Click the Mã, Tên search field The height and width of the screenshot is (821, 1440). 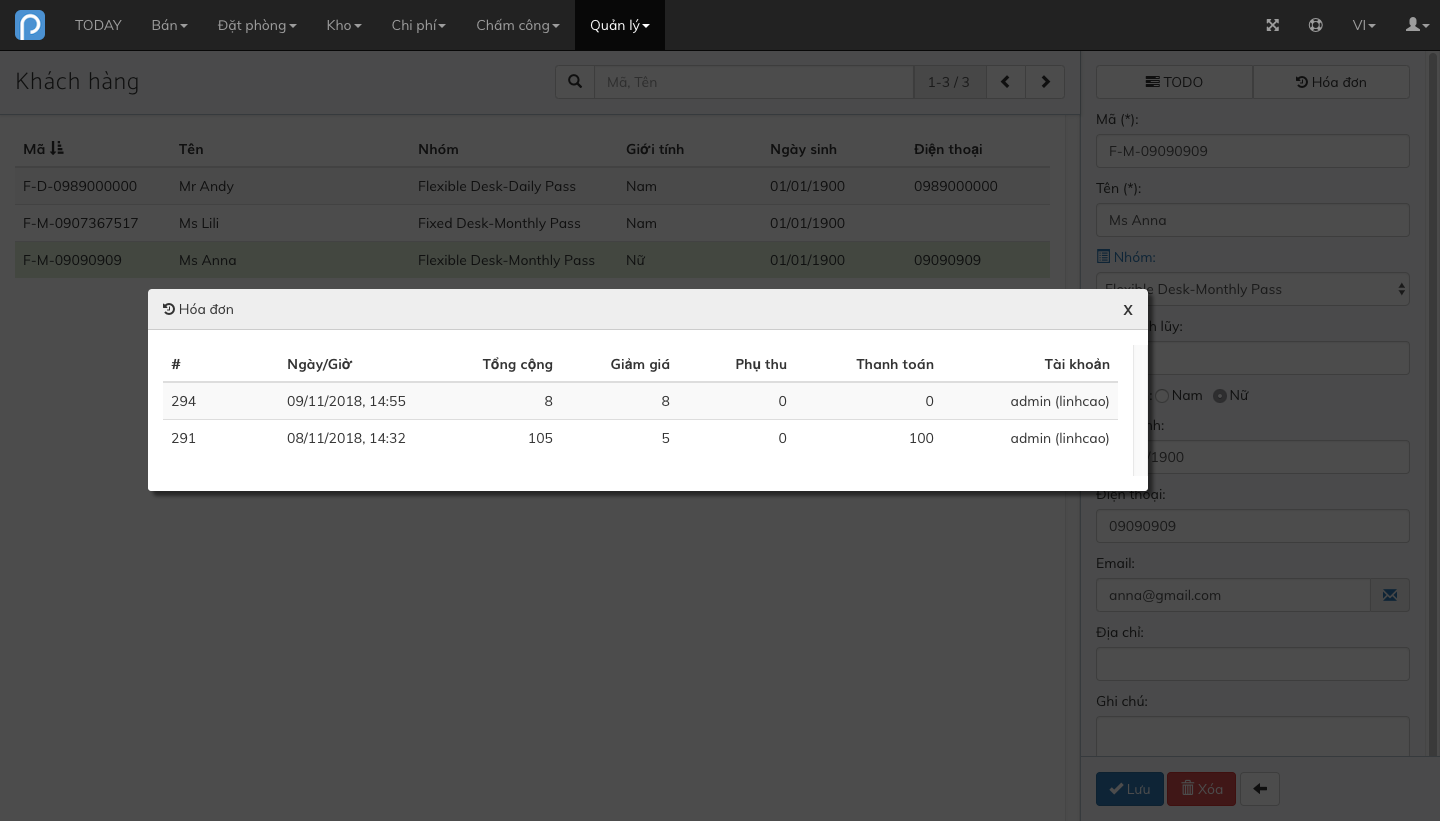coord(754,82)
